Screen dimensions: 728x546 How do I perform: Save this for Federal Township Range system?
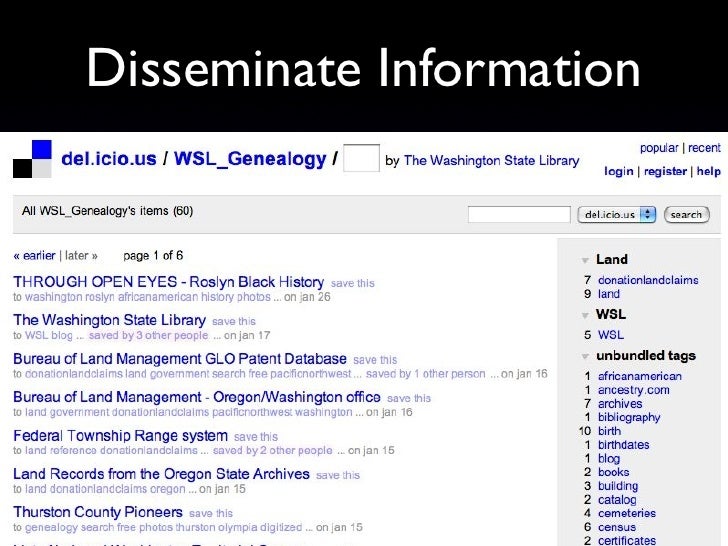click(x=256, y=437)
